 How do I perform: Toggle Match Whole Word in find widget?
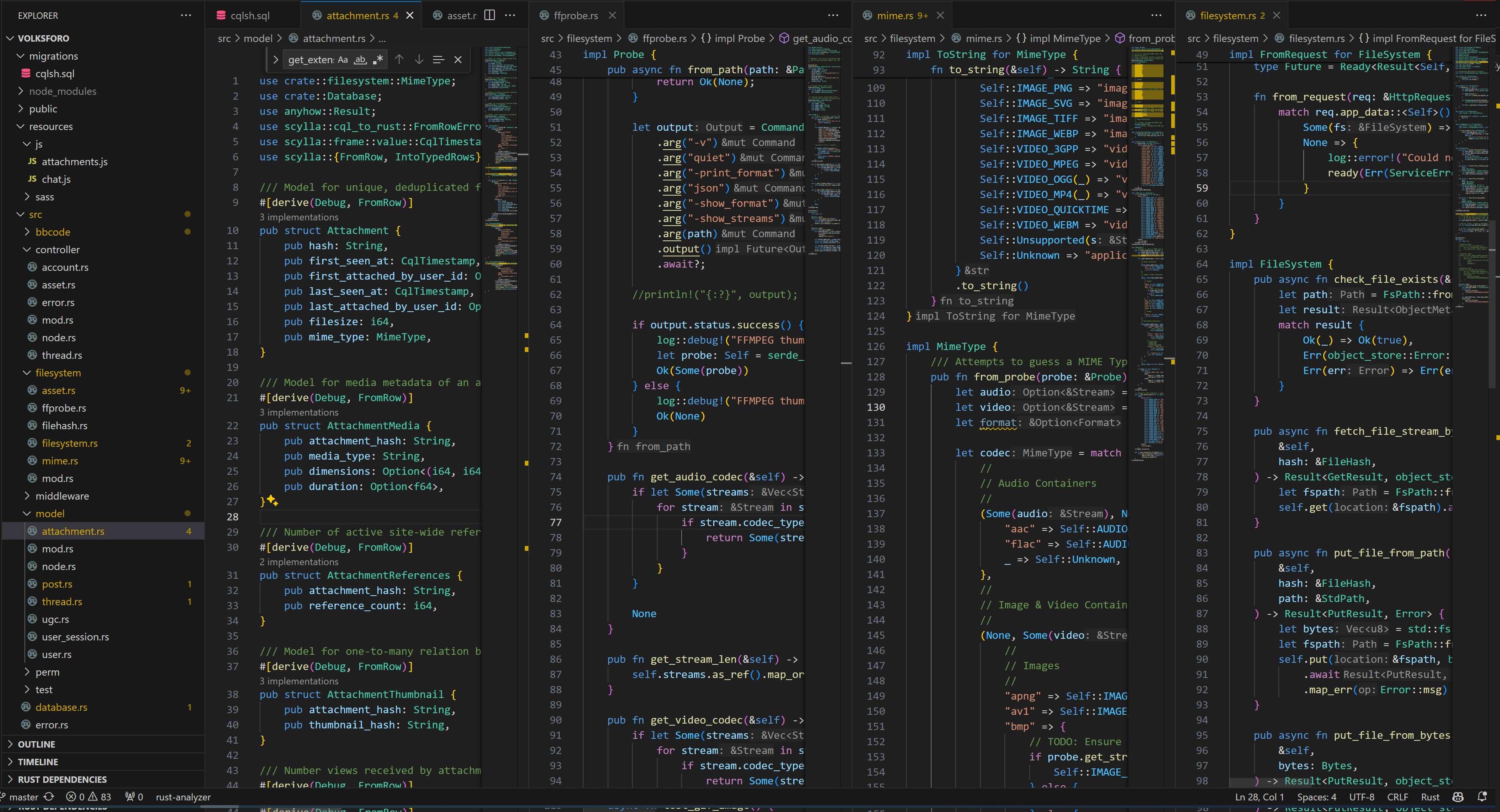pos(360,60)
